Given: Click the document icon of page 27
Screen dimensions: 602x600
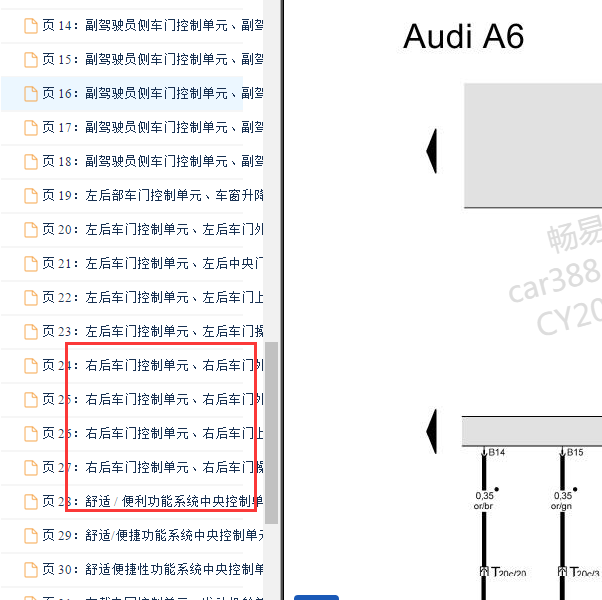Looking at the screenshot, I should click(x=31, y=468).
